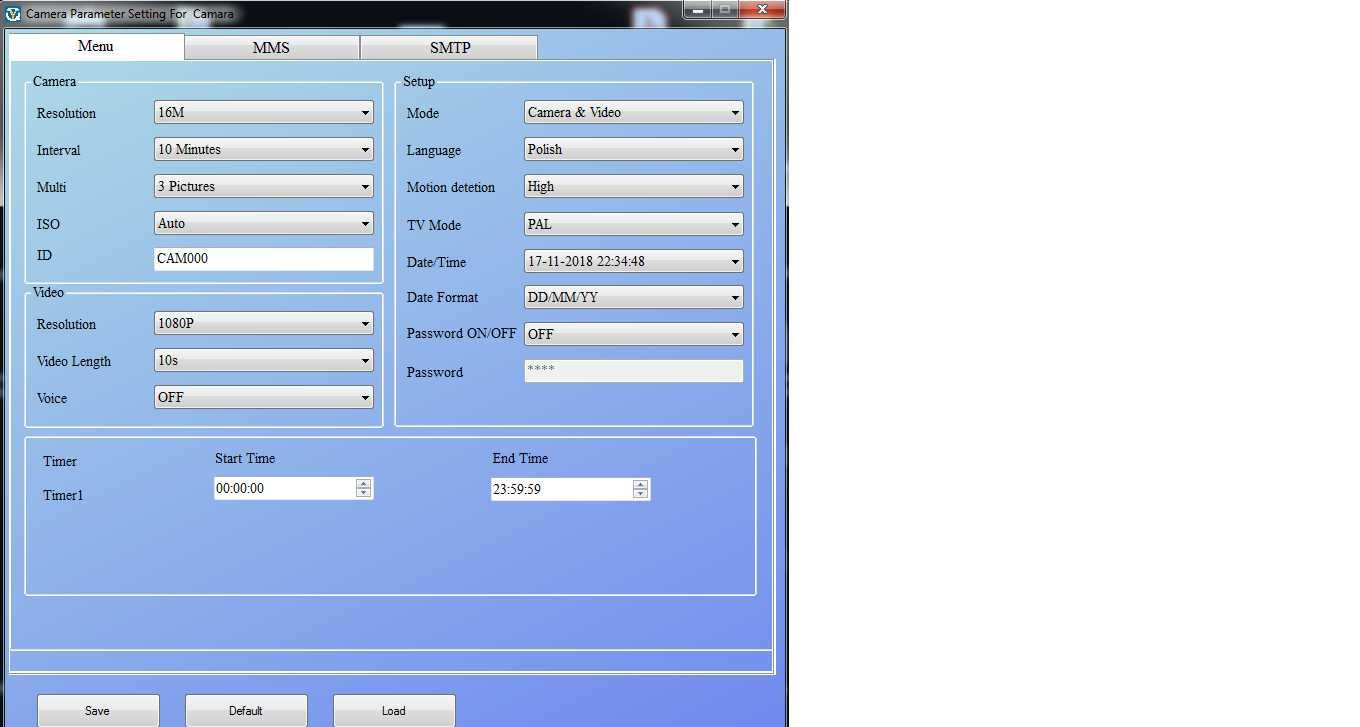The width and height of the screenshot is (1360, 727).
Task: Switch to the Menu tab
Action: click(96, 47)
